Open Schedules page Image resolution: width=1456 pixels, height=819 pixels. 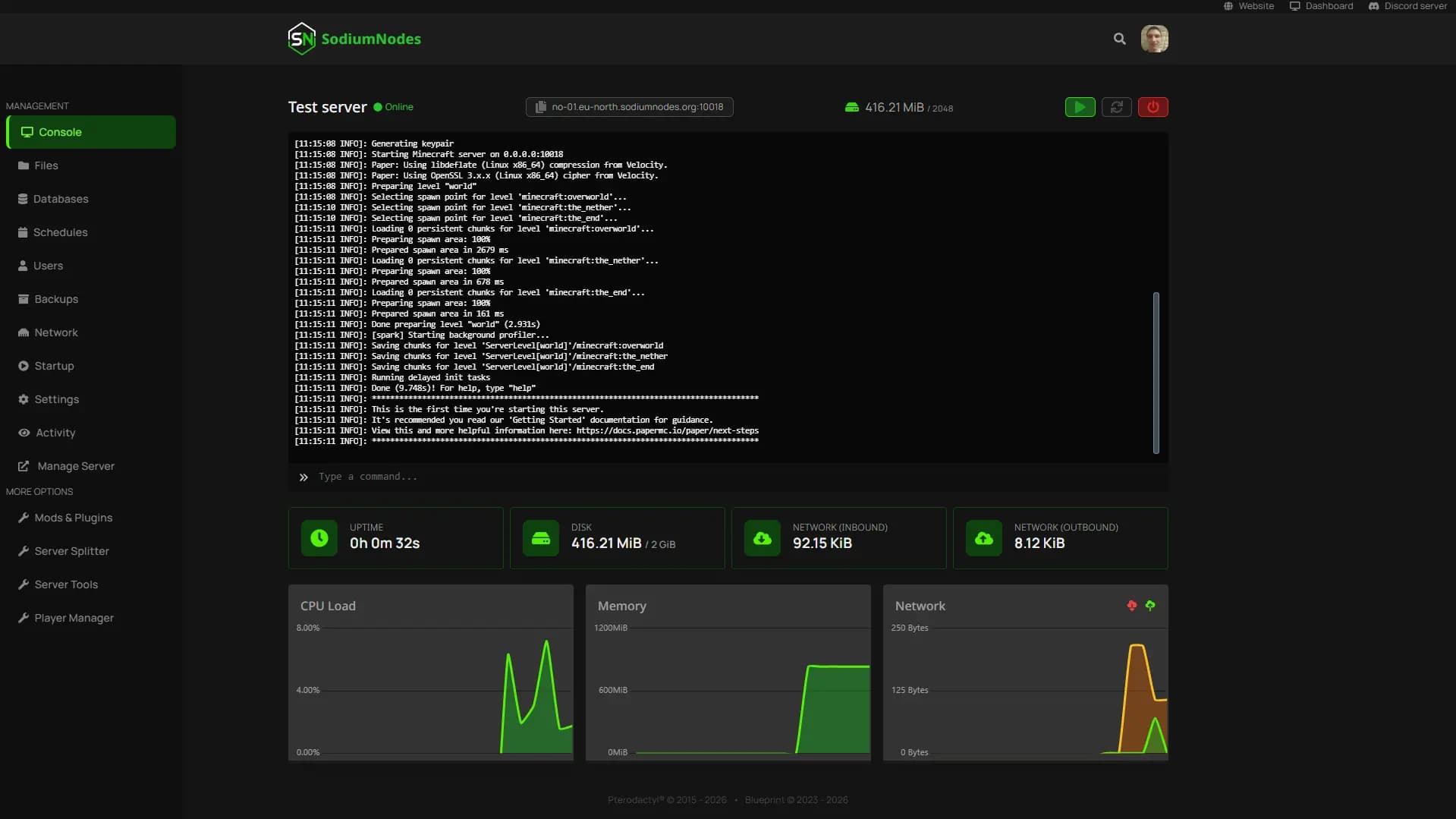coord(91,232)
